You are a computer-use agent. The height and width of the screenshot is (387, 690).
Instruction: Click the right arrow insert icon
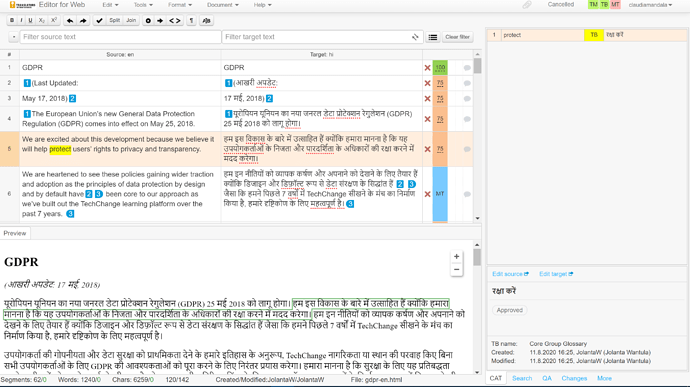[160, 21]
